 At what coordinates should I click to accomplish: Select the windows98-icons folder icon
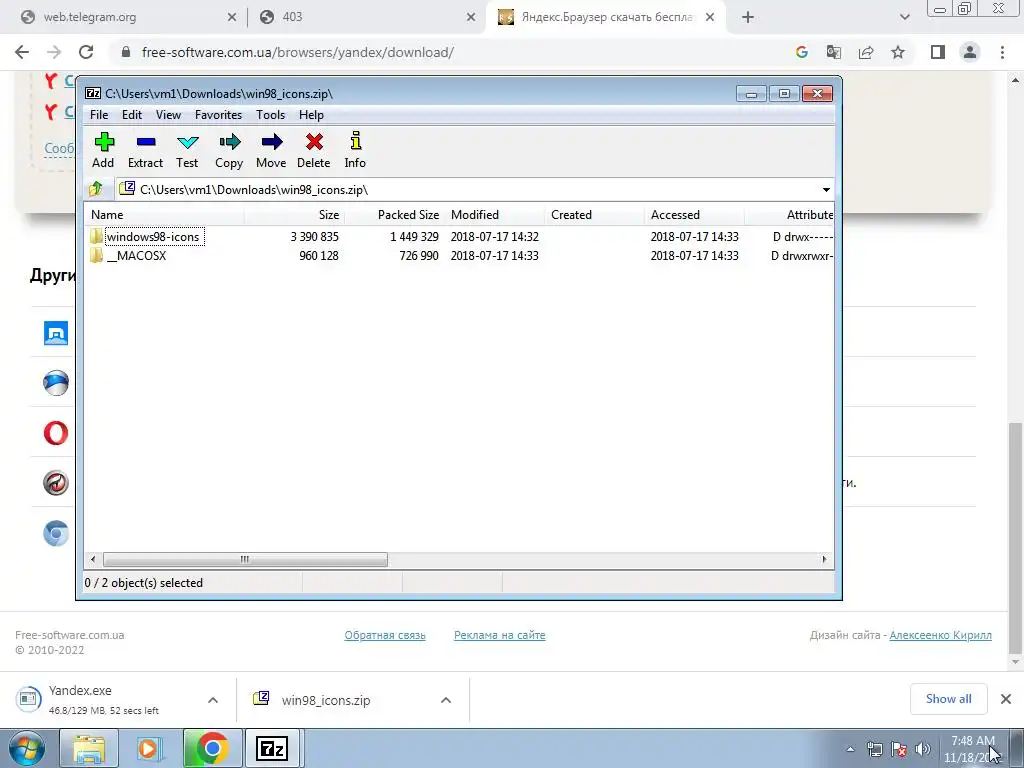97,236
